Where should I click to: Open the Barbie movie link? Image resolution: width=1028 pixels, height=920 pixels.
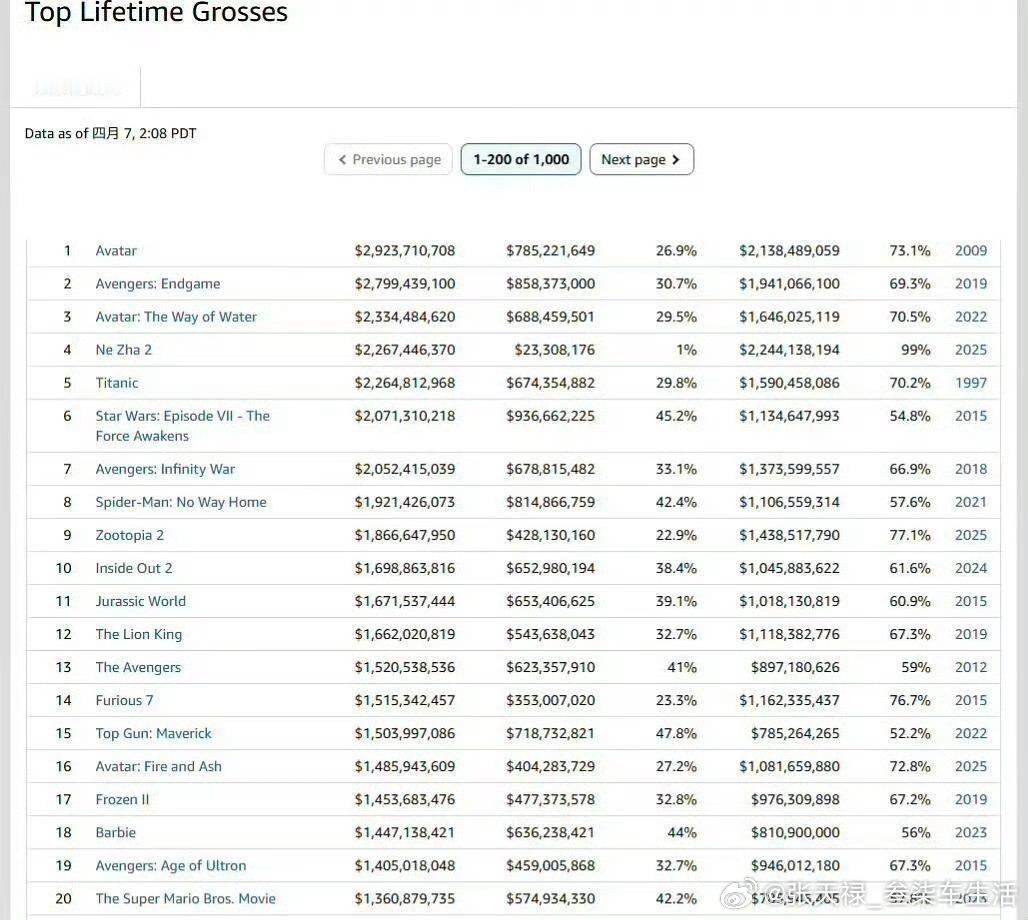pyautogui.click(x=116, y=832)
